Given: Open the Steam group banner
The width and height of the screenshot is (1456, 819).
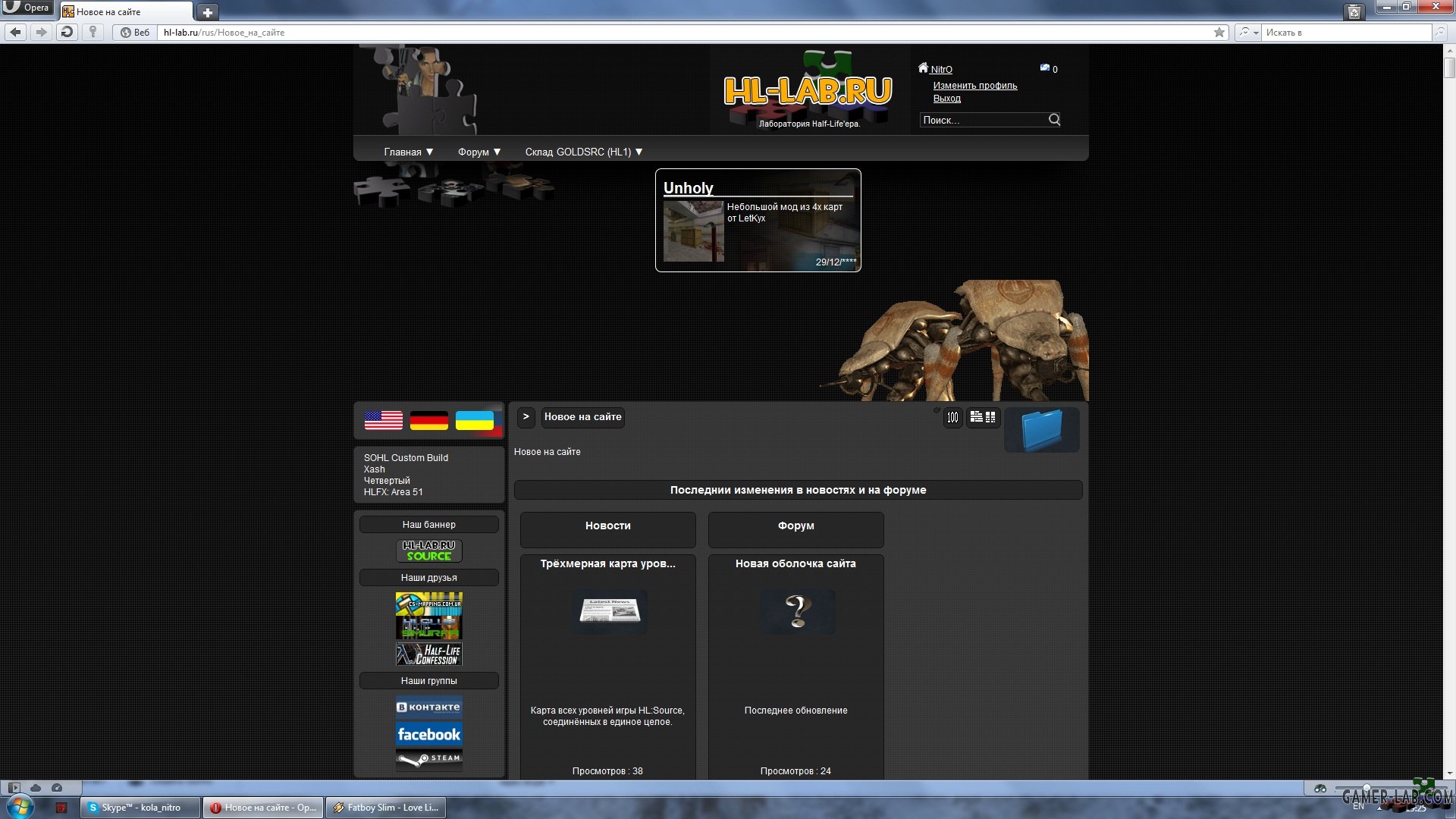Looking at the screenshot, I should pos(429,759).
